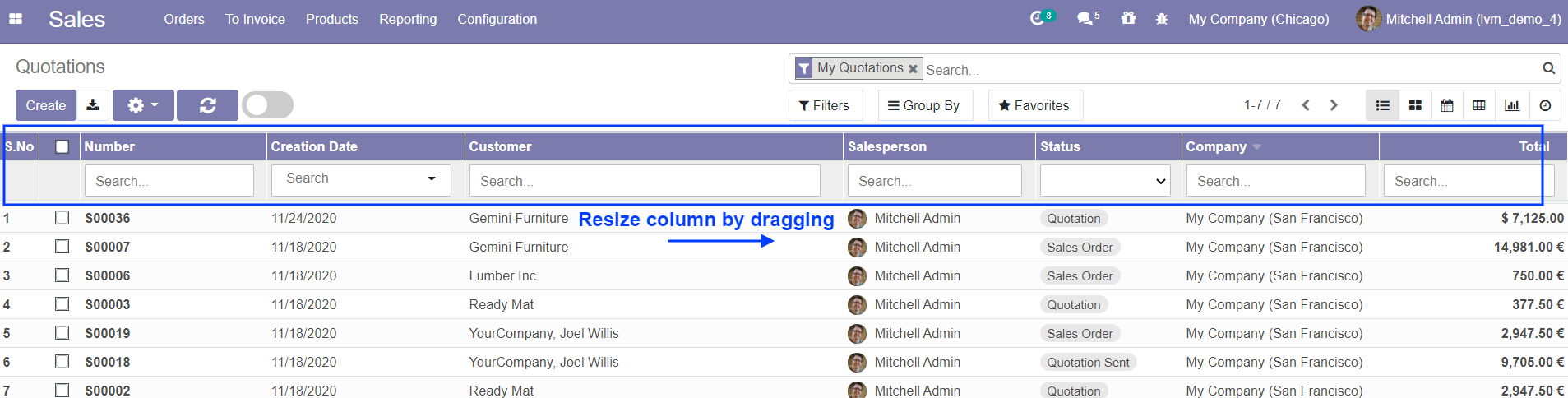Click the download export icon next to Create

pos(93,105)
